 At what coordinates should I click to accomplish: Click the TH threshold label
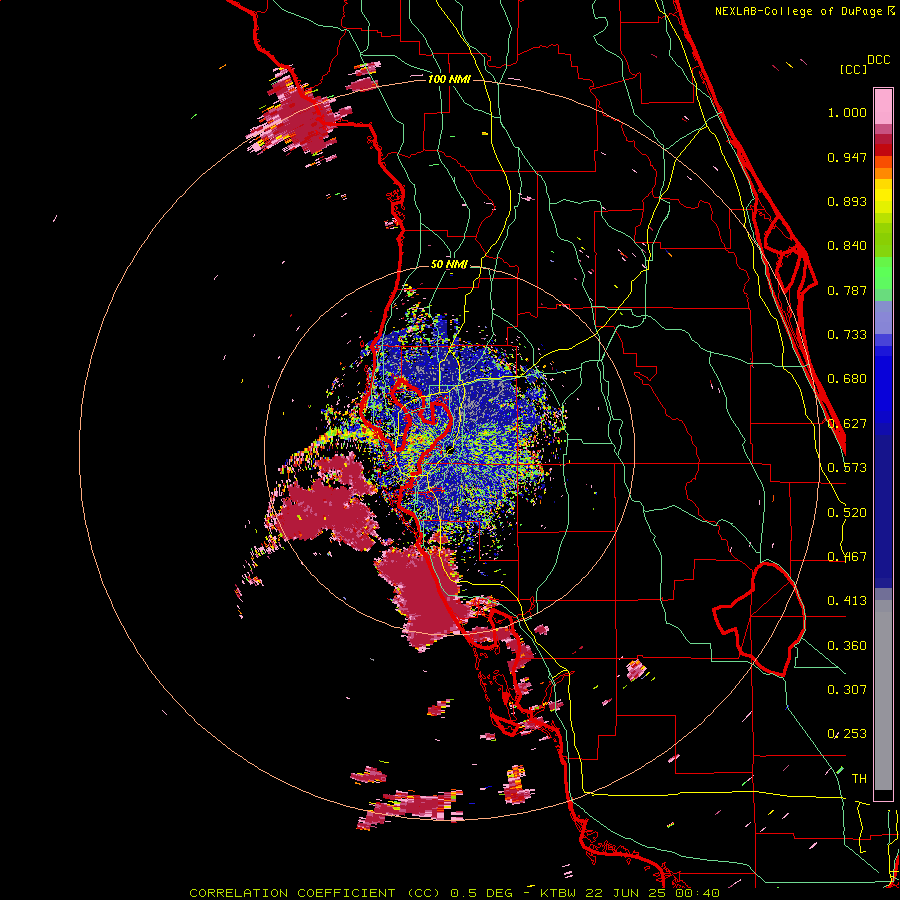click(859, 779)
